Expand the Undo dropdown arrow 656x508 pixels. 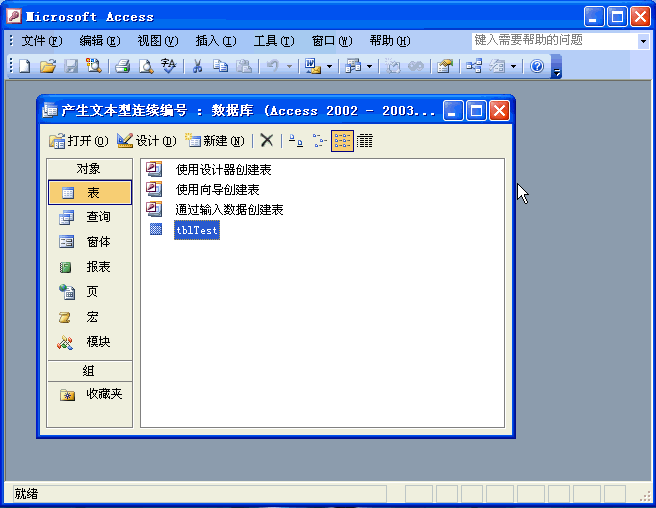(x=289, y=67)
